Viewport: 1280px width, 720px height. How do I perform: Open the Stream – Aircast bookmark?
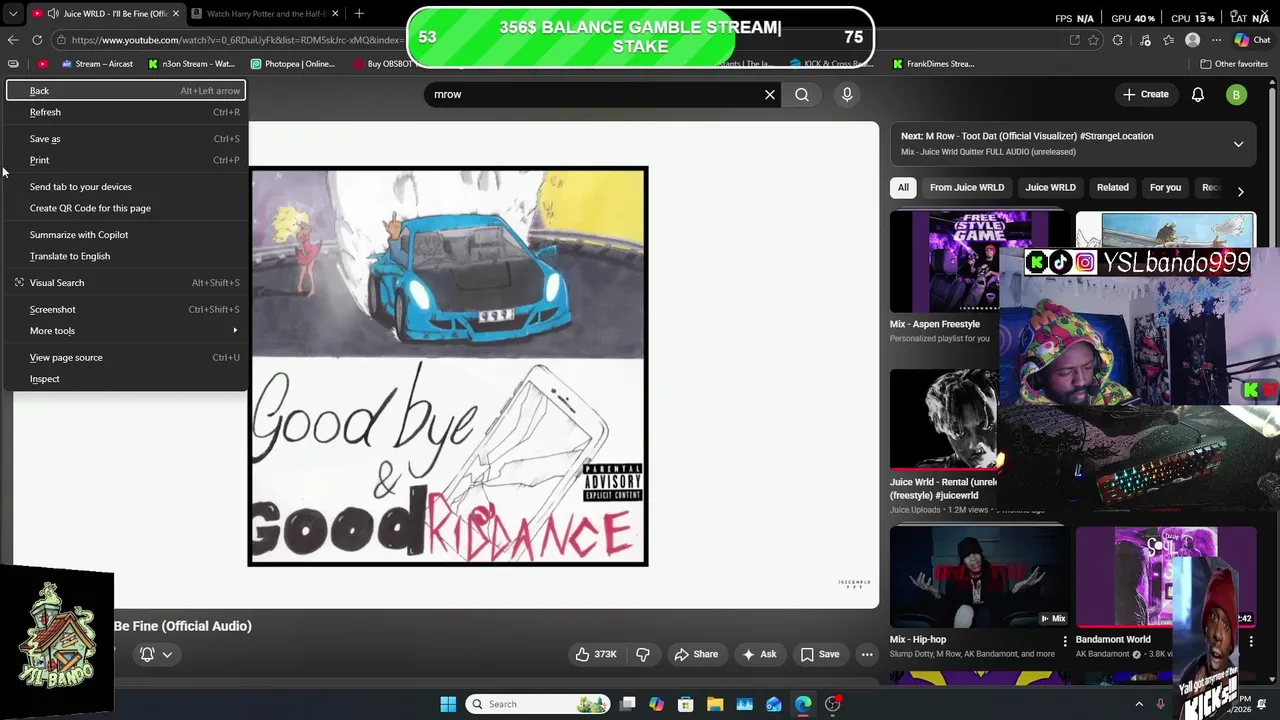click(98, 64)
